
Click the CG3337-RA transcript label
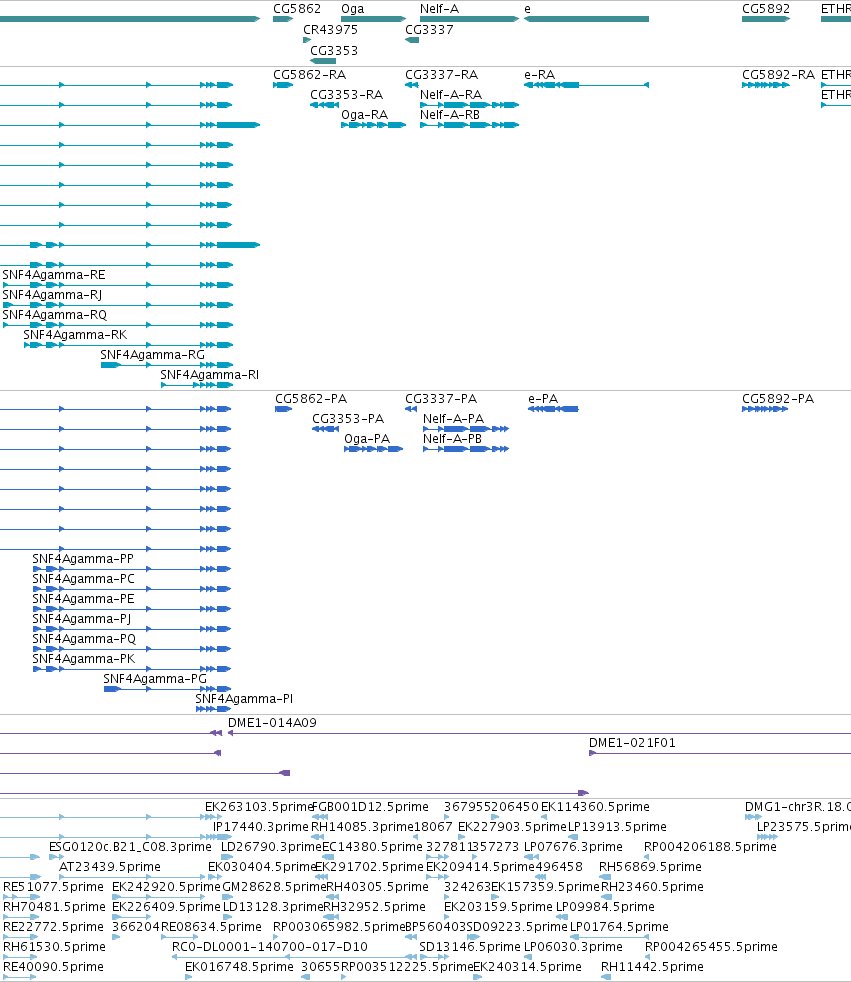click(441, 75)
